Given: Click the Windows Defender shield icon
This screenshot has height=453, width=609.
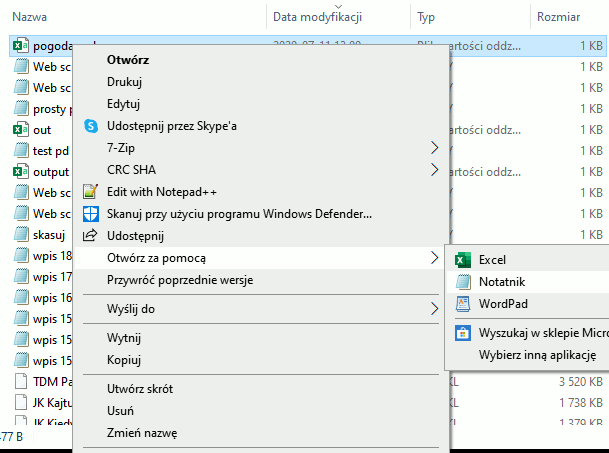Looking at the screenshot, I should coord(90,214).
